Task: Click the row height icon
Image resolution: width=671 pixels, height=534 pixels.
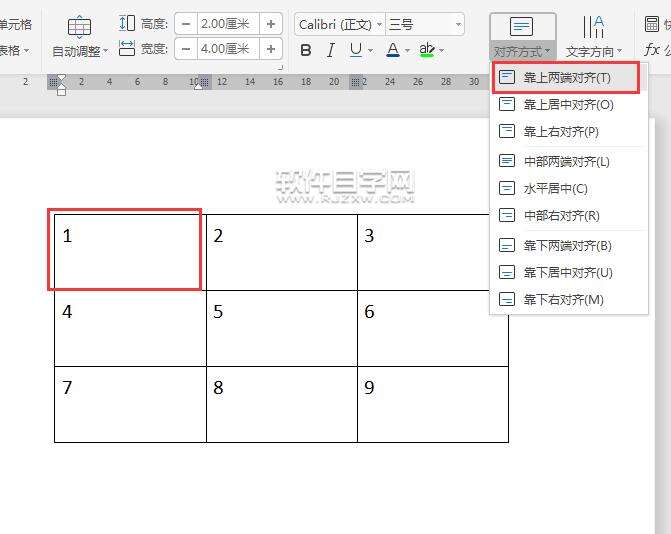Action: tap(127, 23)
